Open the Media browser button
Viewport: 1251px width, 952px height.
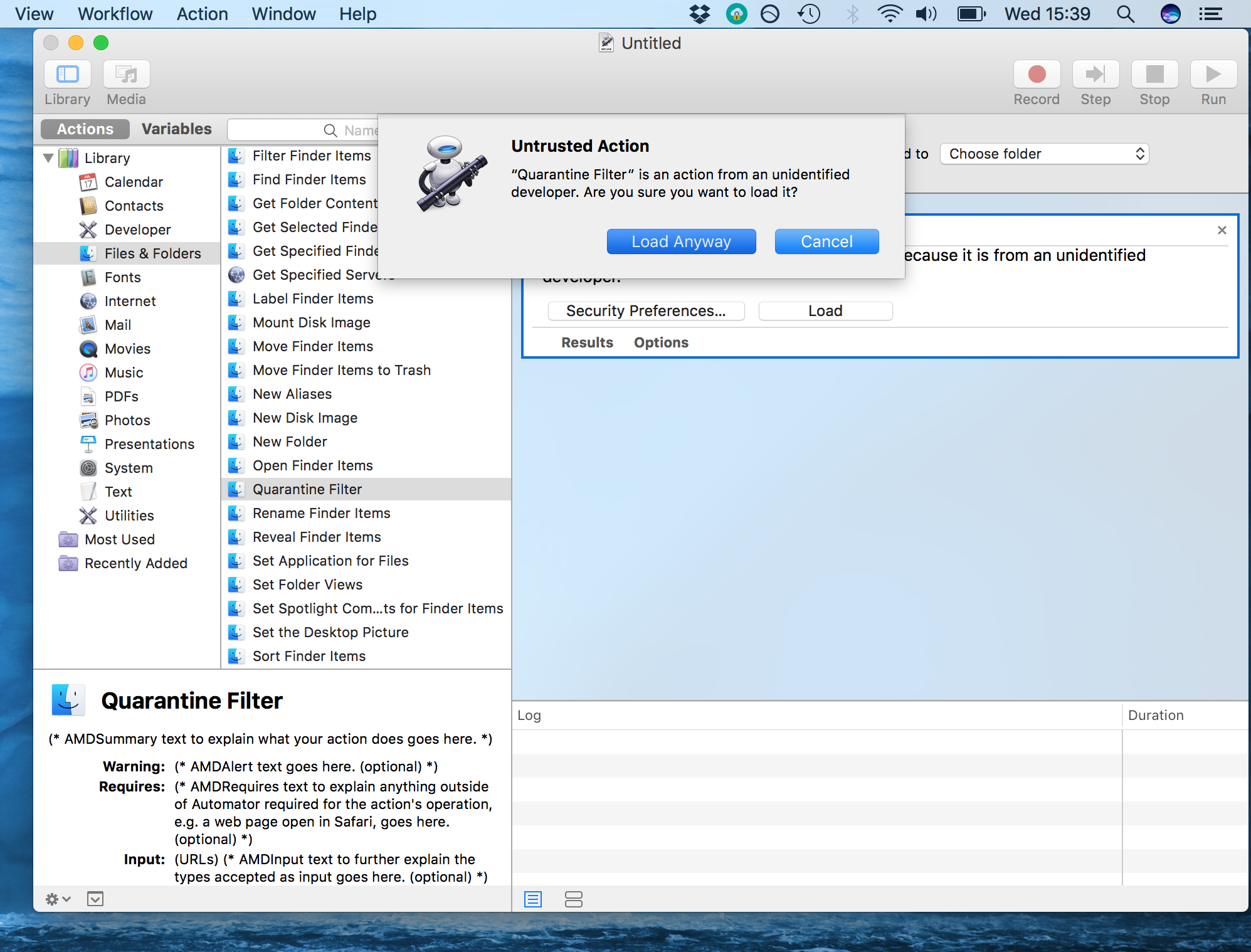[126, 75]
